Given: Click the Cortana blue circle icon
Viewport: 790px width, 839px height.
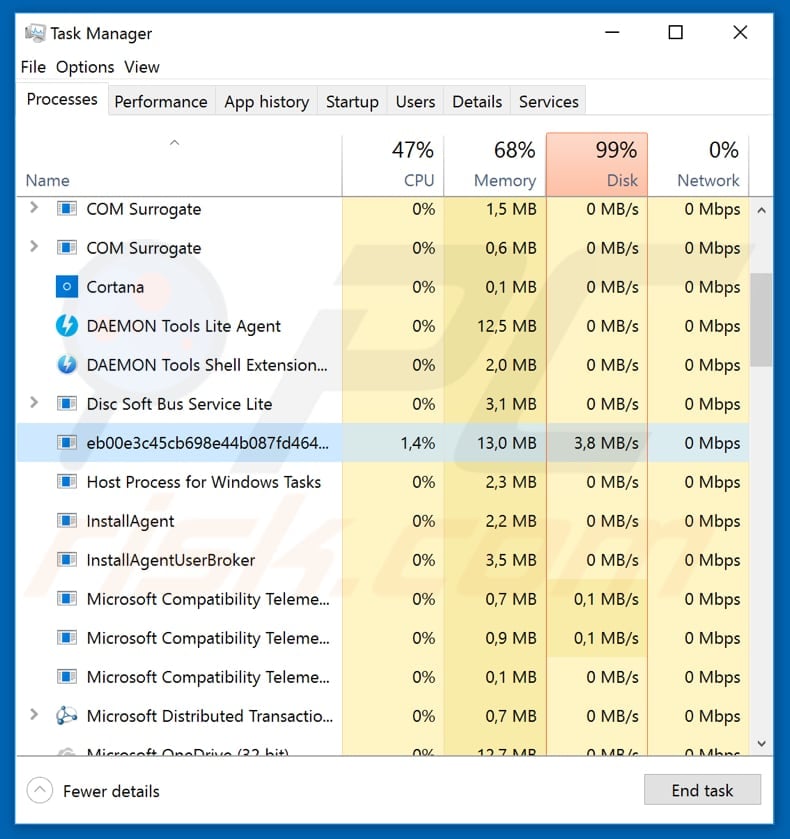Looking at the screenshot, I should click(67, 287).
